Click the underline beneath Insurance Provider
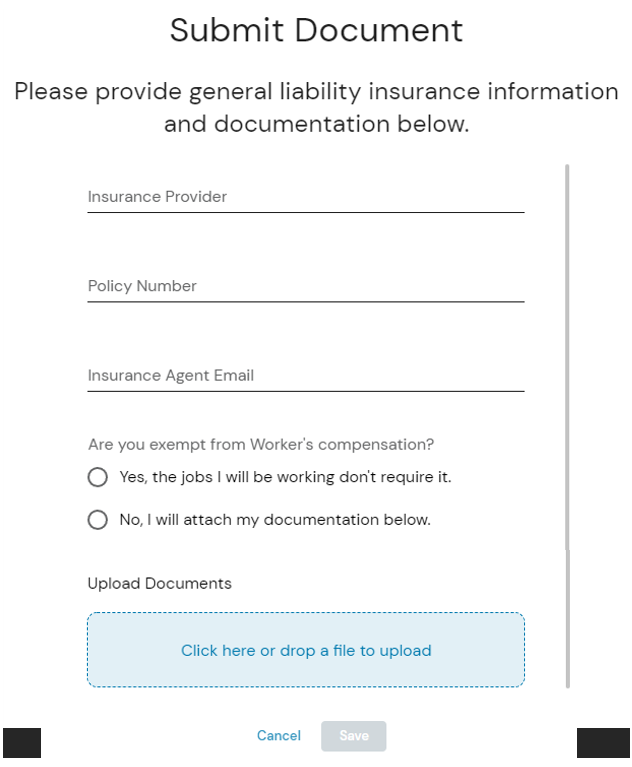This screenshot has height=767, width=632. pyautogui.click(x=305, y=212)
